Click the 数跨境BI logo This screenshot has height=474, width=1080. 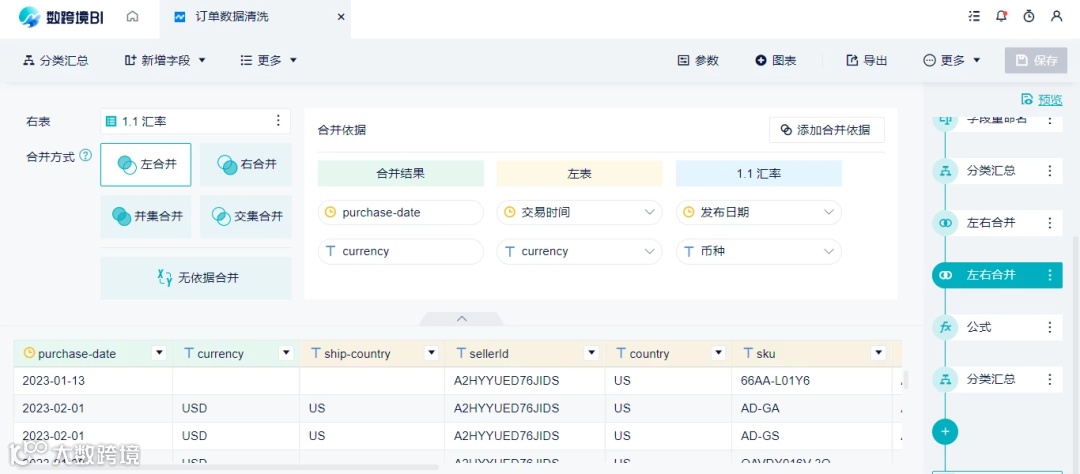pyautogui.click(x=61, y=17)
